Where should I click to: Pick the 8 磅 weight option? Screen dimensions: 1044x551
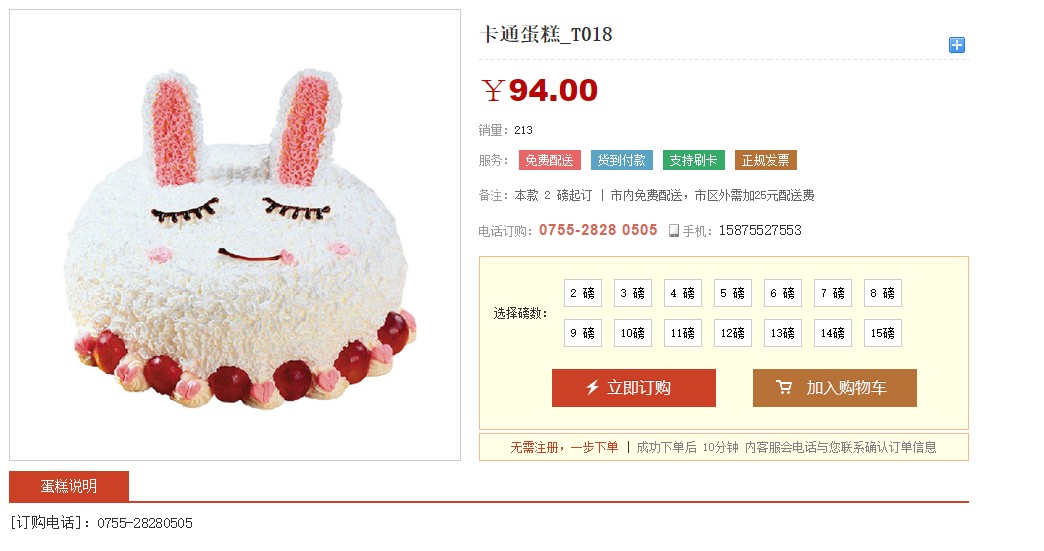point(883,293)
